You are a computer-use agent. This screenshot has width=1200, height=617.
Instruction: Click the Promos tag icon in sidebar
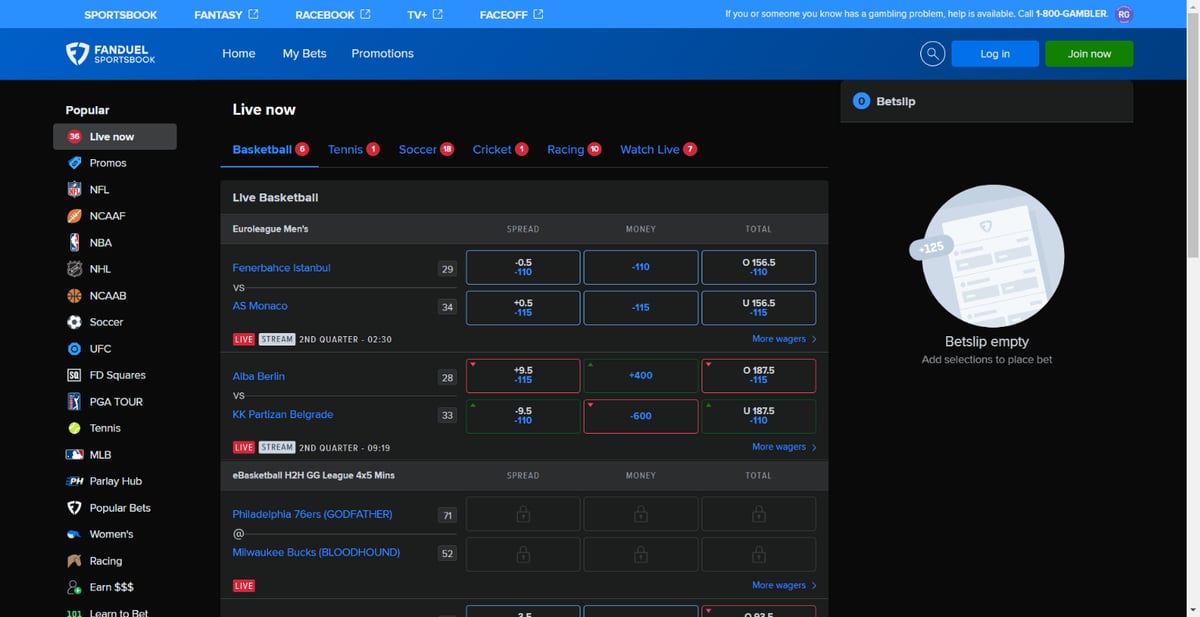point(74,163)
